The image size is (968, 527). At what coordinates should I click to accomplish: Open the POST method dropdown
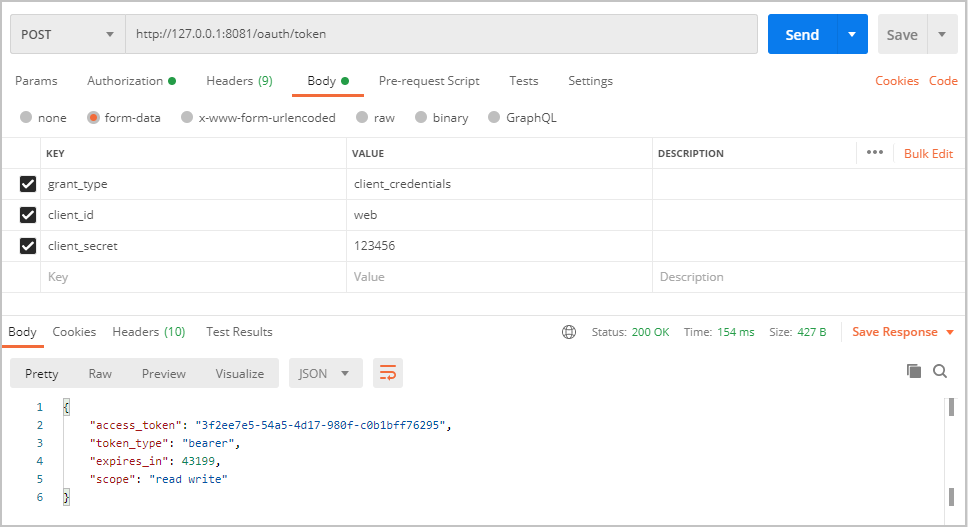tap(68, 34)
